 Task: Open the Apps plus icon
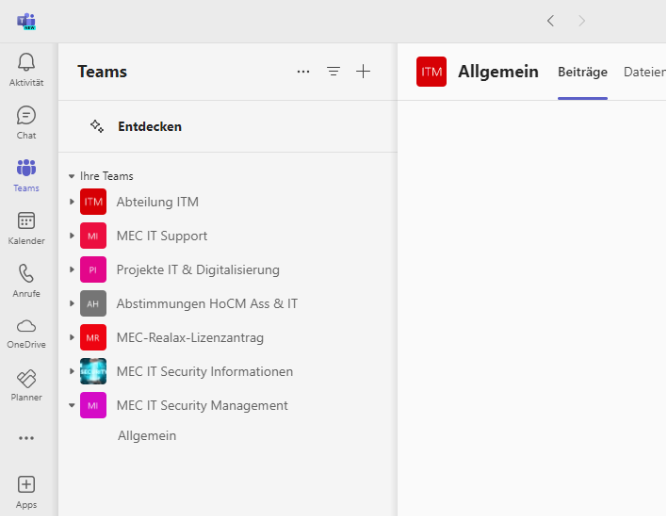(26, 484)
